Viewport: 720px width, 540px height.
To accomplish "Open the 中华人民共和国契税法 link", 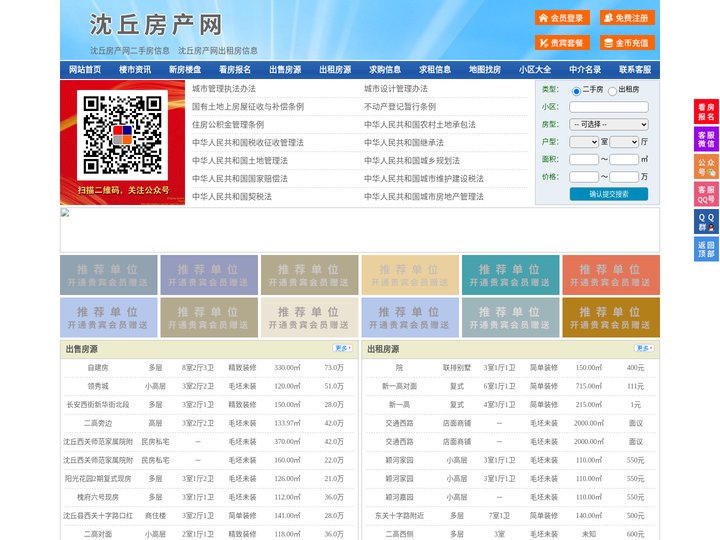I will (232, 196).
